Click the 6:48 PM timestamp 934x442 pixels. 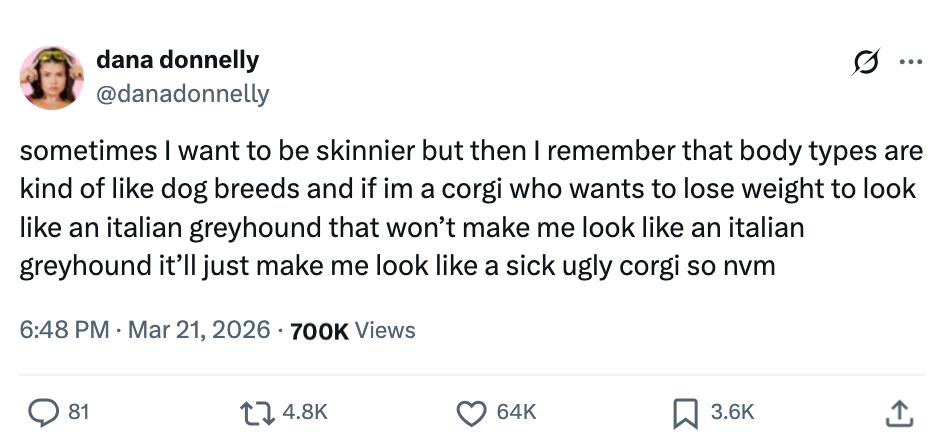[x=64, y=329]
